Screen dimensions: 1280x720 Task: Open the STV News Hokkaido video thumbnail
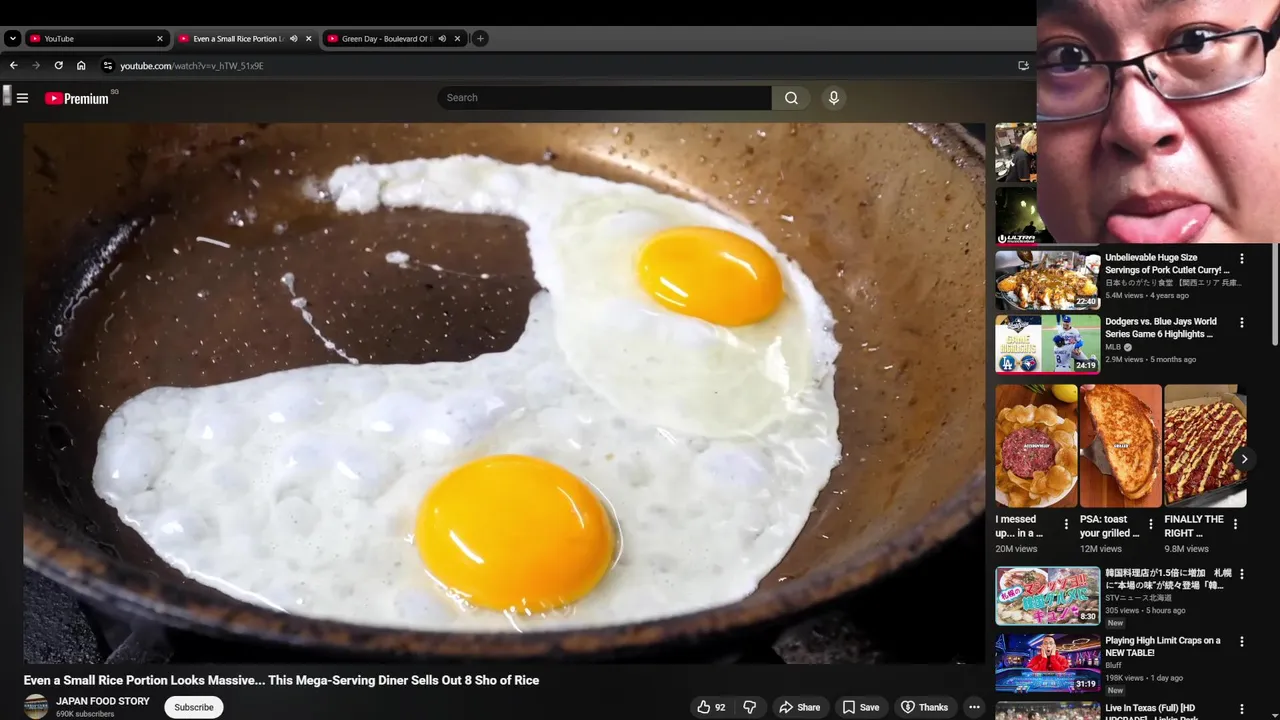pyautogui.click(x=1047, y=595)
